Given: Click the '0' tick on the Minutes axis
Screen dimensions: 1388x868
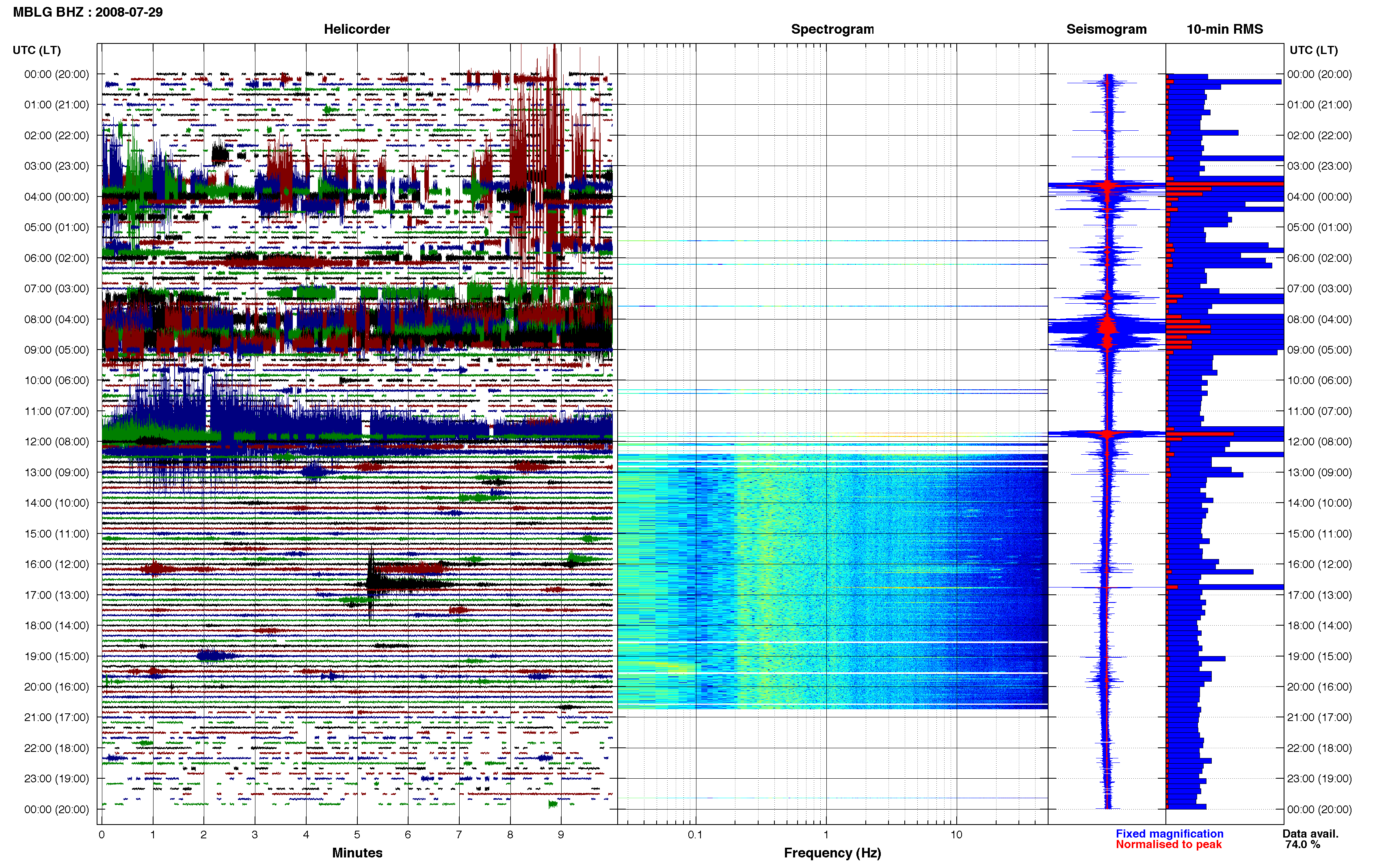Looking at the screenshot, I should [102, 835].
